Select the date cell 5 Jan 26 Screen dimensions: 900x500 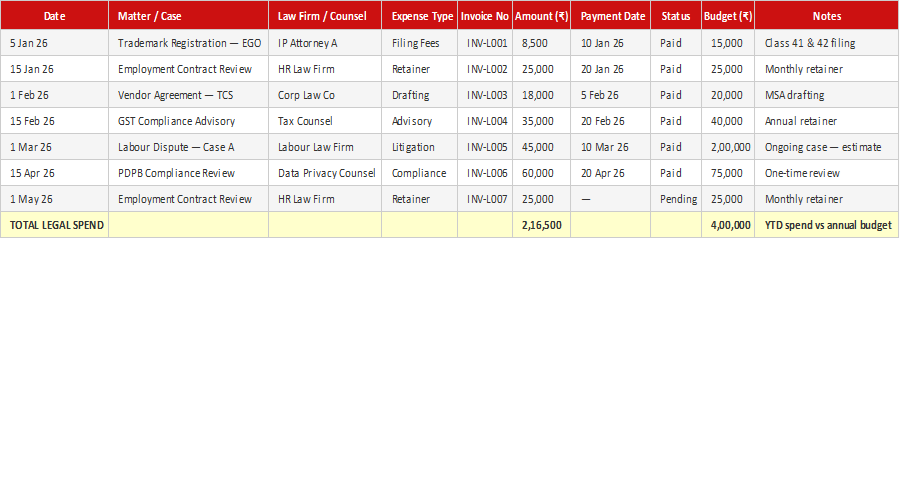tap(55, 43)
